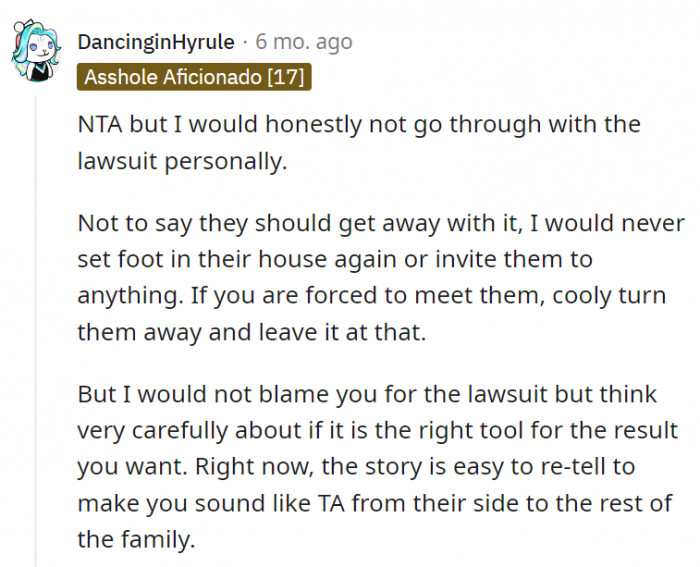Click the word "NTA" starting the comment
Screen dimensions: 700x567
[x=100, y=126]
